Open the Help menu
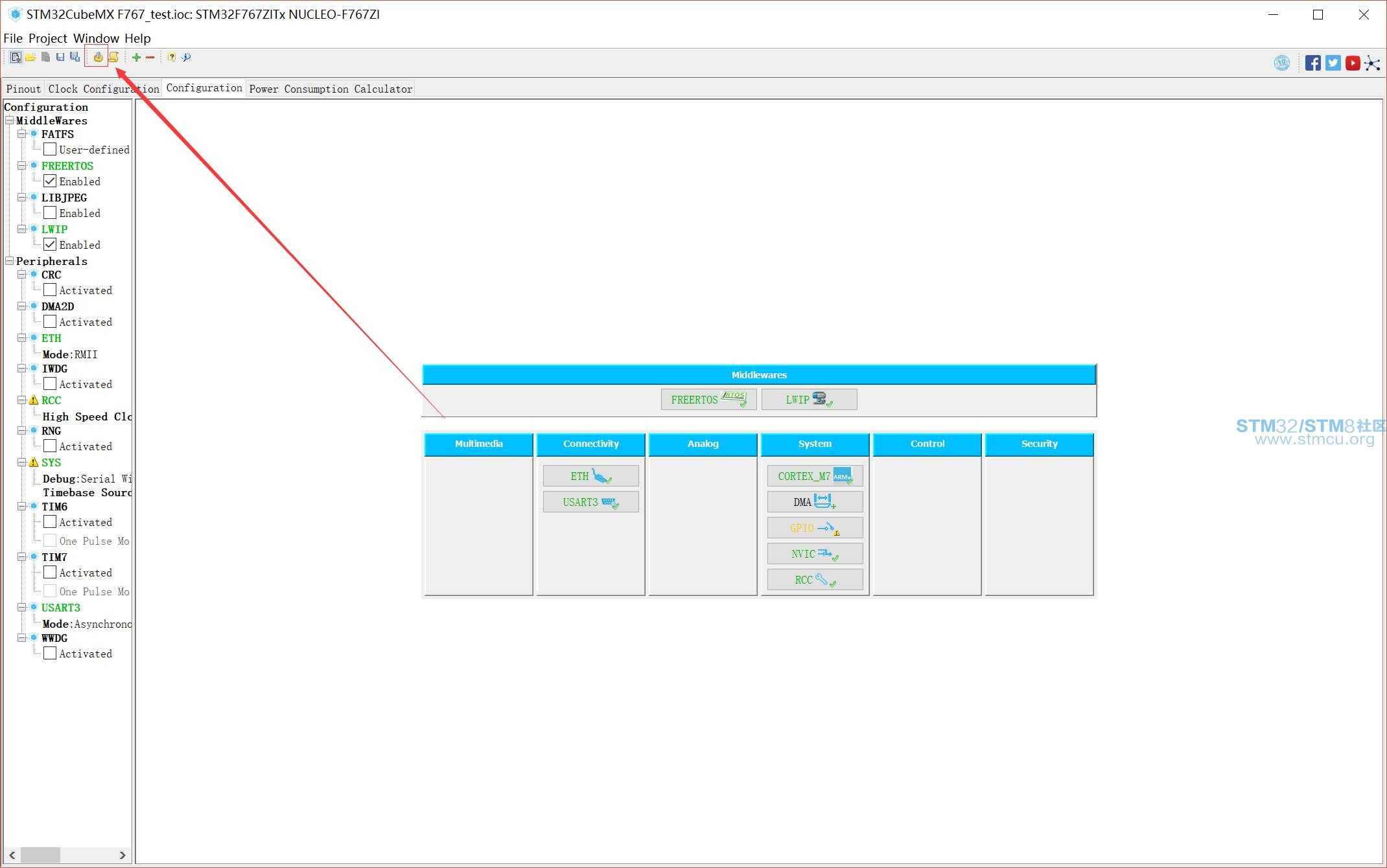This screenshot has width=1387, height=868. coord(137,38)
